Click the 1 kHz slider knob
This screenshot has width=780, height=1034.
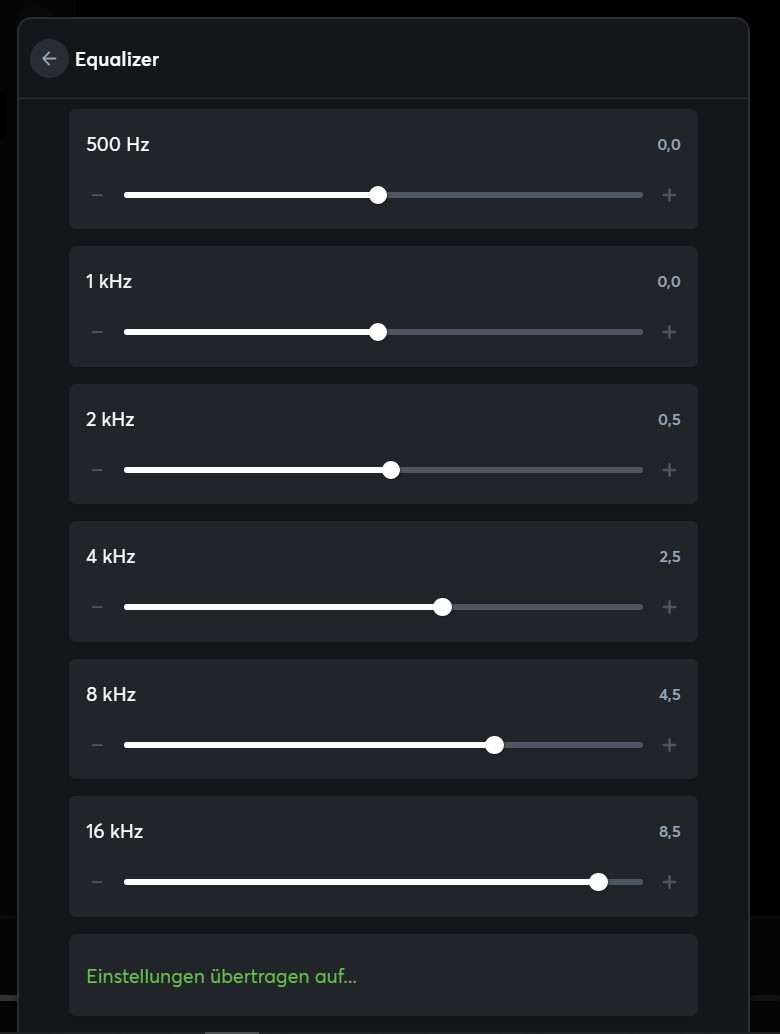[x=378, y=332]
